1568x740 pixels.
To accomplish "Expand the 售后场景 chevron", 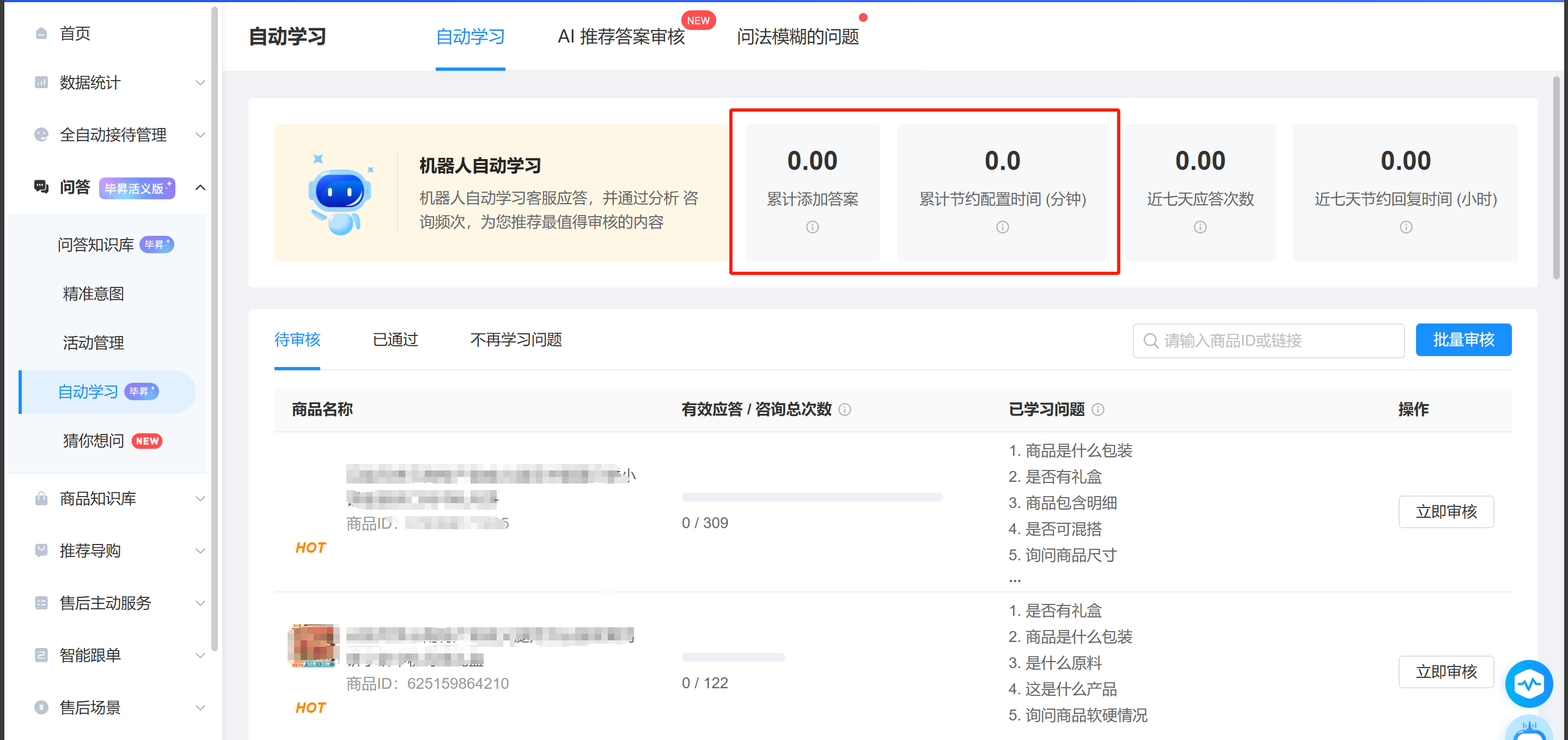I will coord(200,707).
